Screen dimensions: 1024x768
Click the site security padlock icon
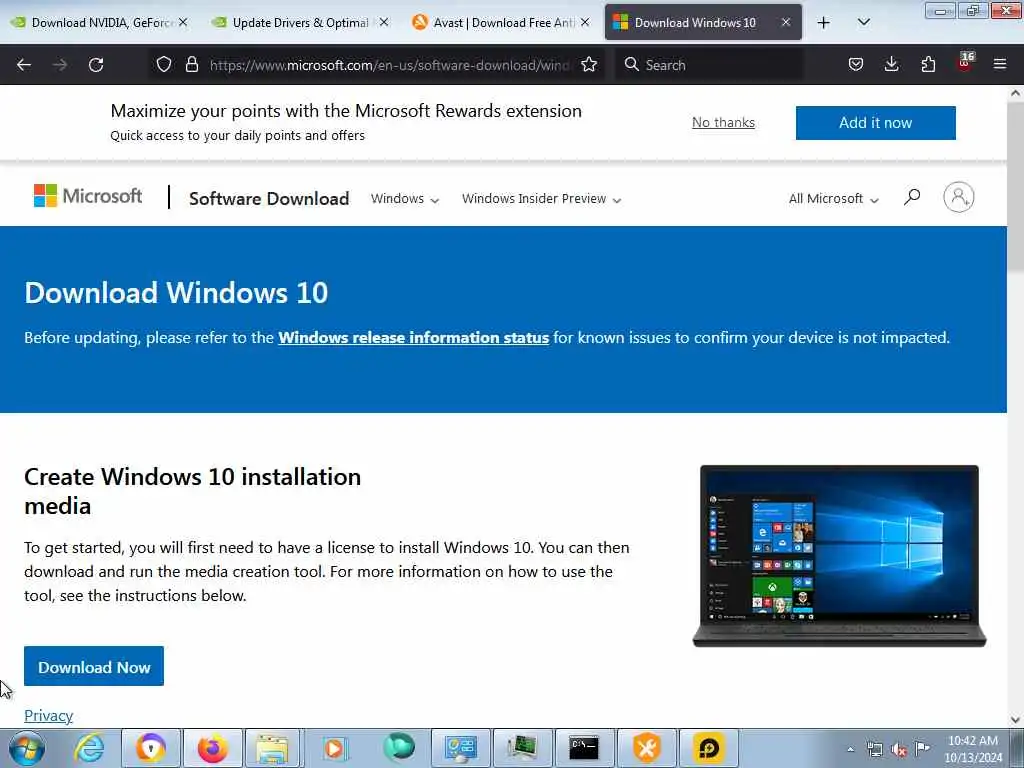pyautogui.click(x=191, y=64)
